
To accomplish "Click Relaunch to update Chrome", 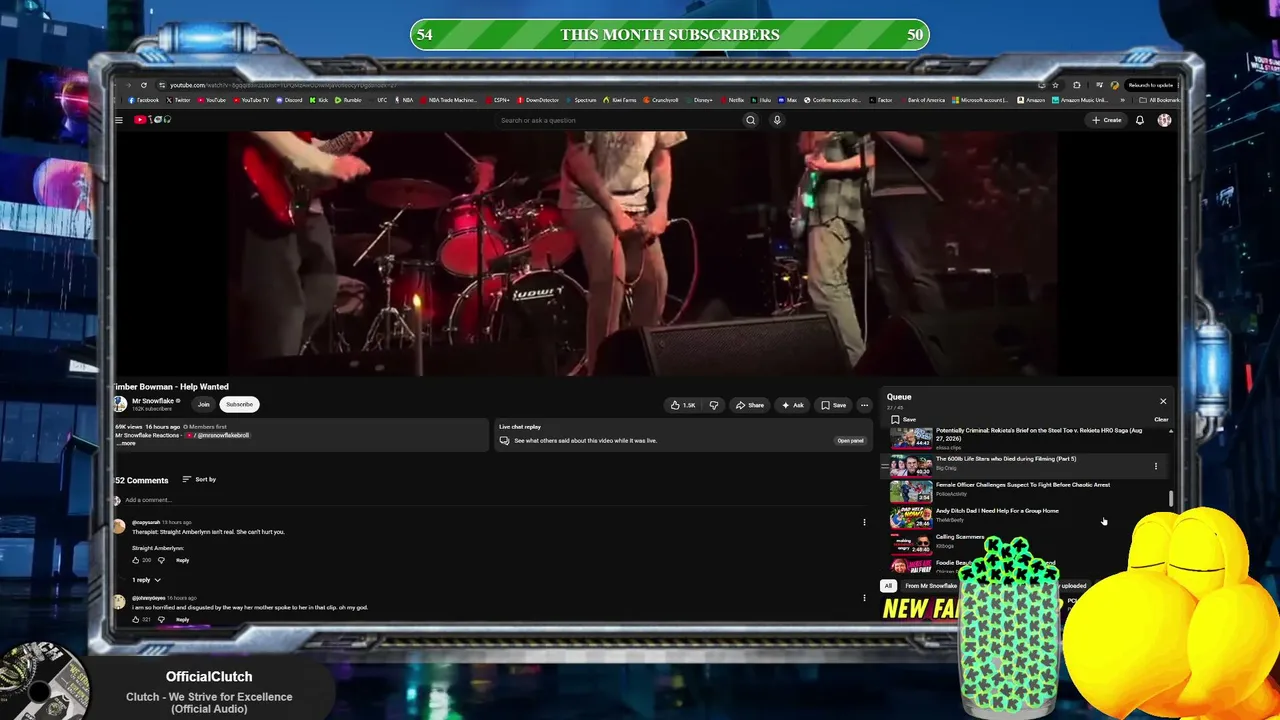I will pyautogui.click(x=1150, y=85).
